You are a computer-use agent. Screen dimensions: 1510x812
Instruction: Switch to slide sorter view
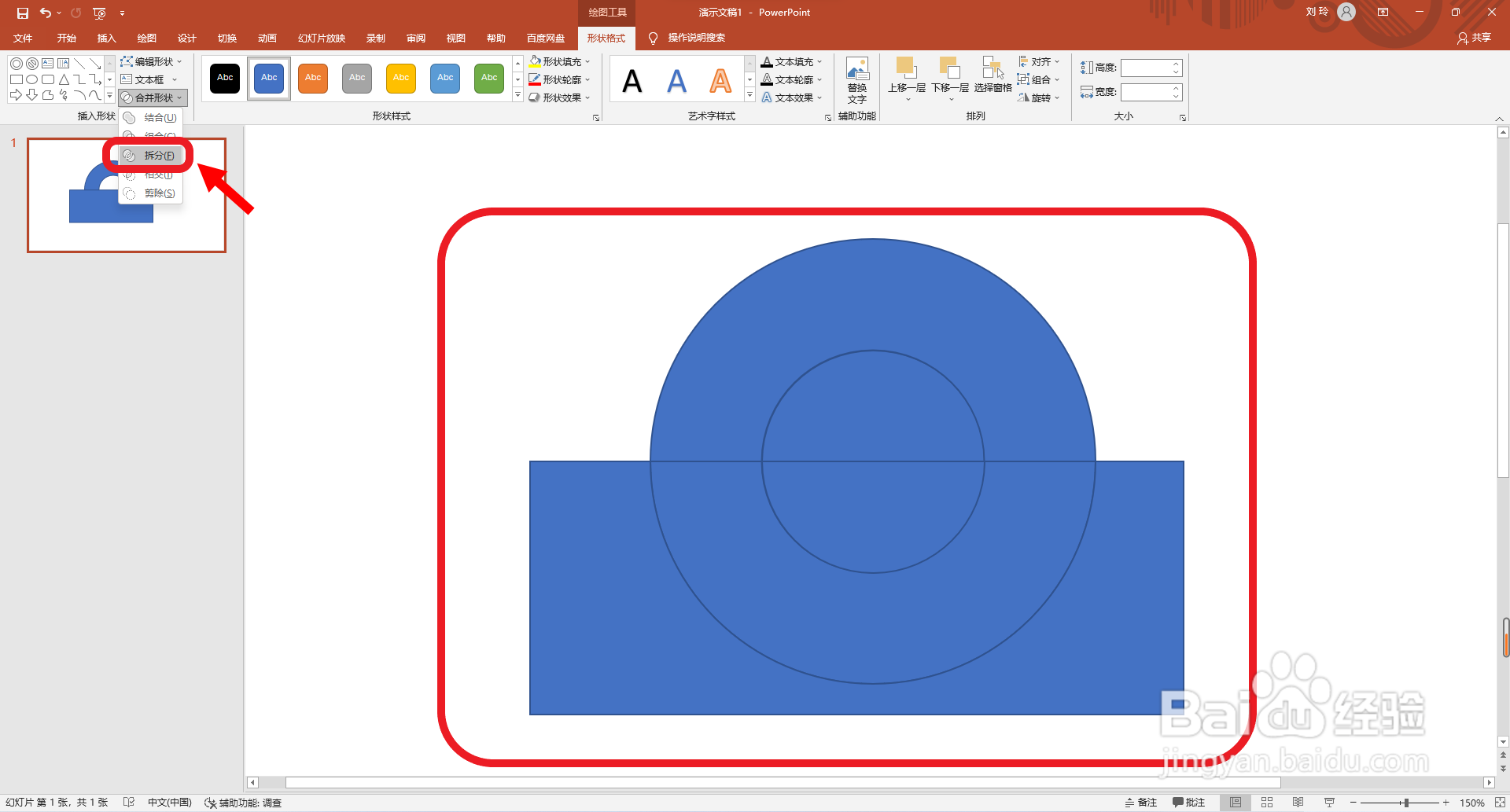pyautogui.click(x=1267, y=803)
